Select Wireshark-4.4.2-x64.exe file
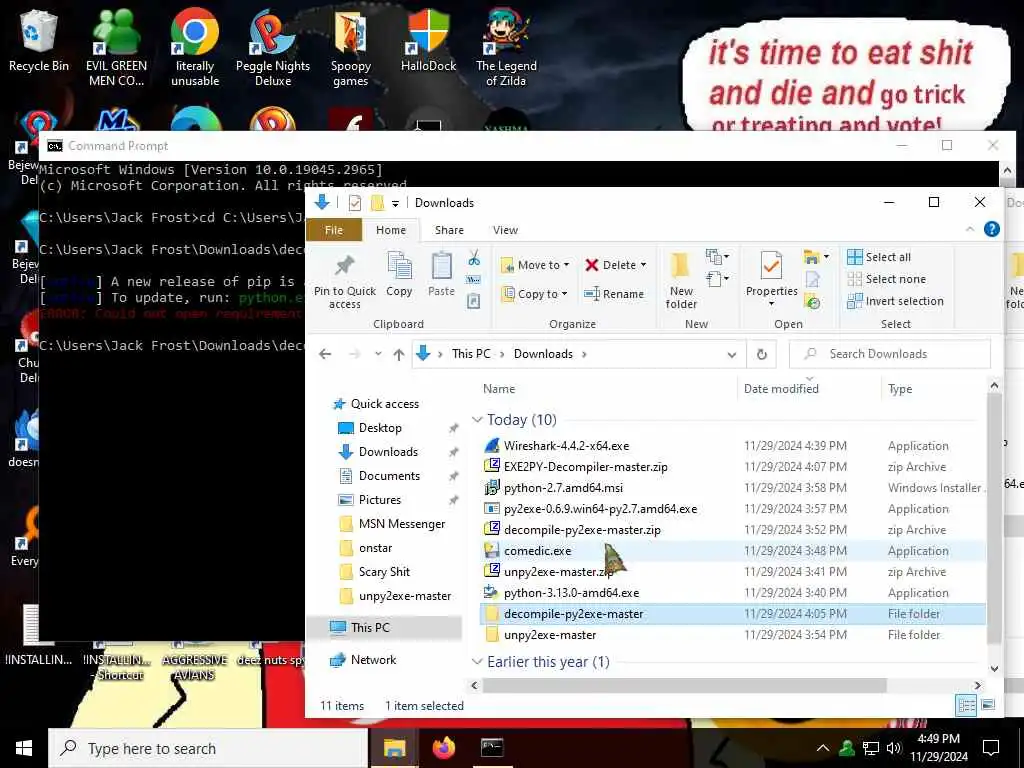This screenshot has width=1024, height=768. 566,446
